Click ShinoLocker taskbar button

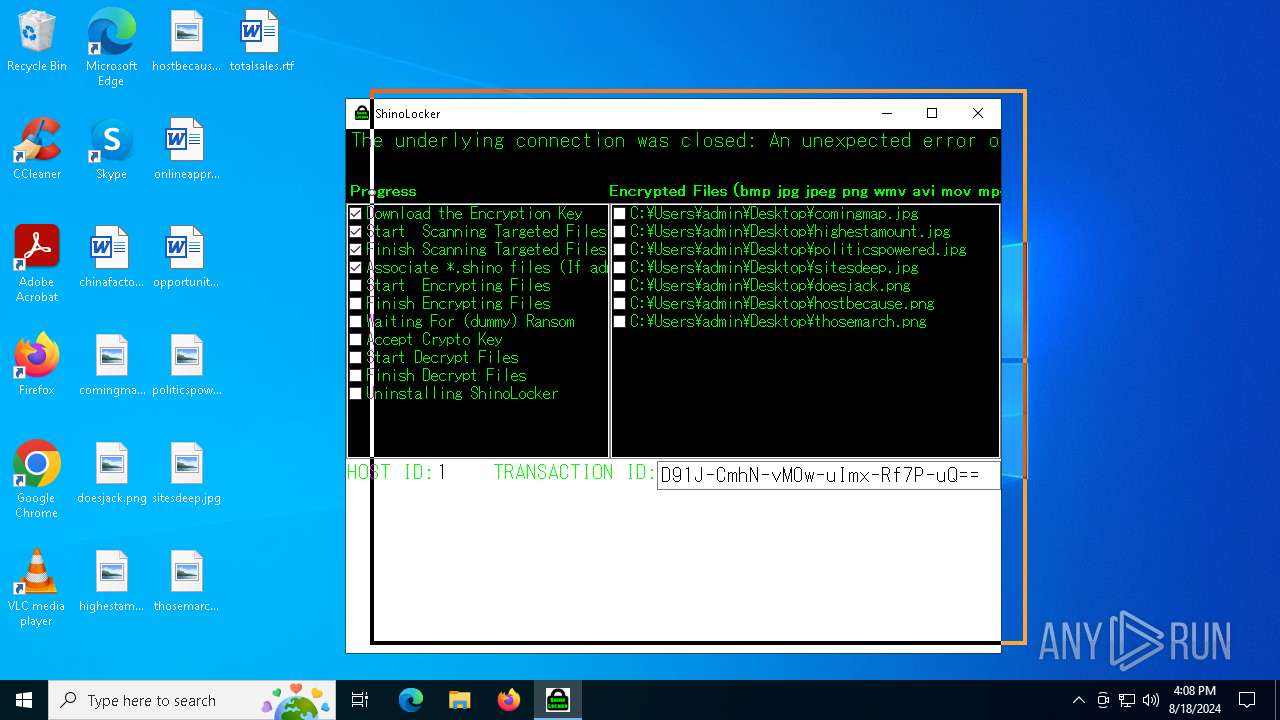pos(557,700)
